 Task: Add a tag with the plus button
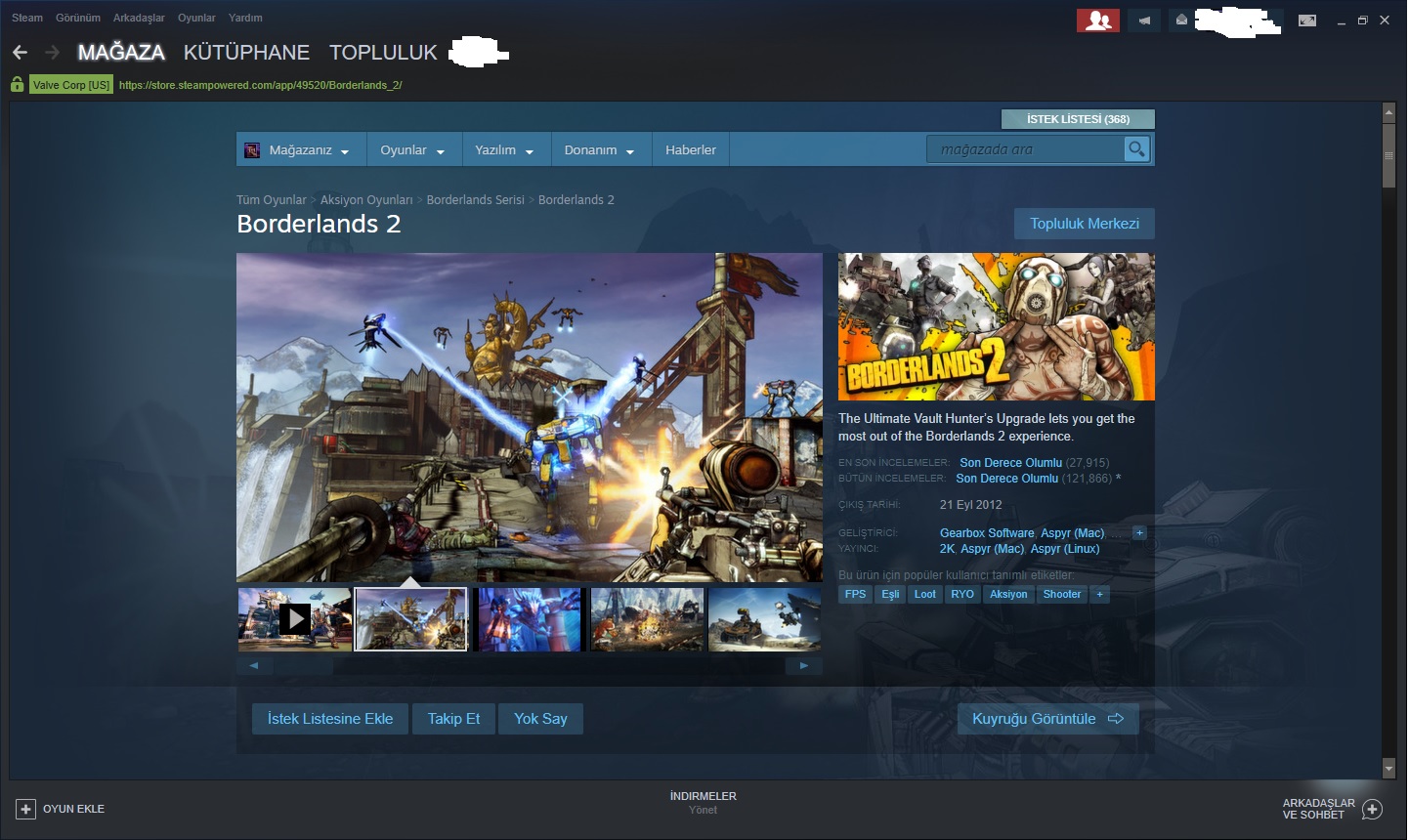[x=1099, y=594]
